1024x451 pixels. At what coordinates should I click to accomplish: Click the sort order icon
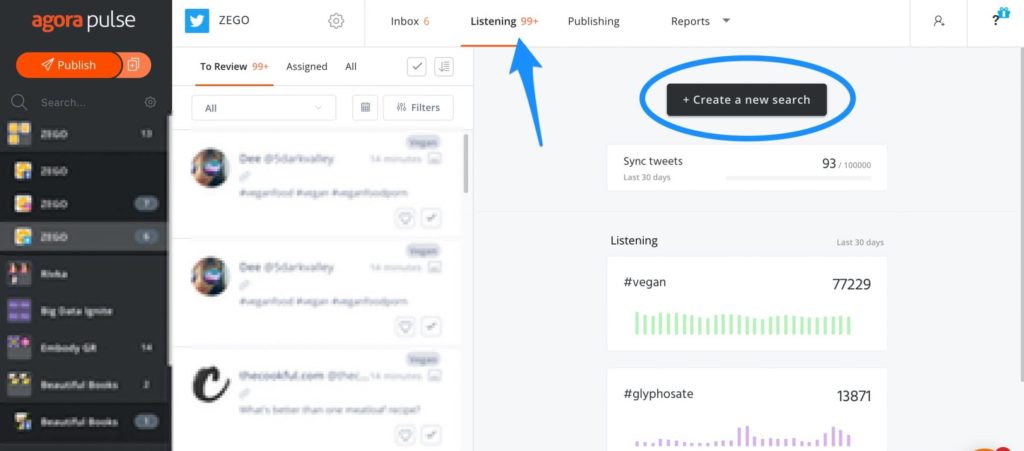pos(444,67)
